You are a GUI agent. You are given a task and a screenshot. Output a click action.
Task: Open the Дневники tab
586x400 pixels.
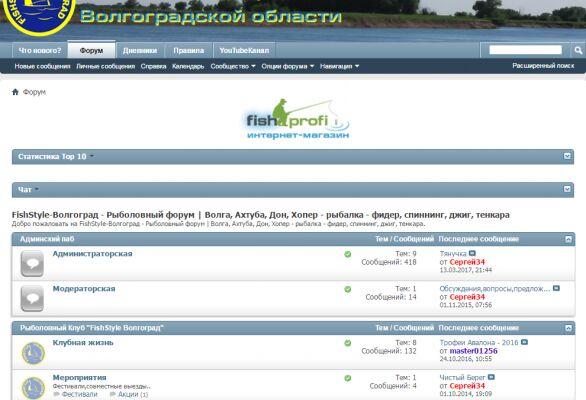(140, 50)
